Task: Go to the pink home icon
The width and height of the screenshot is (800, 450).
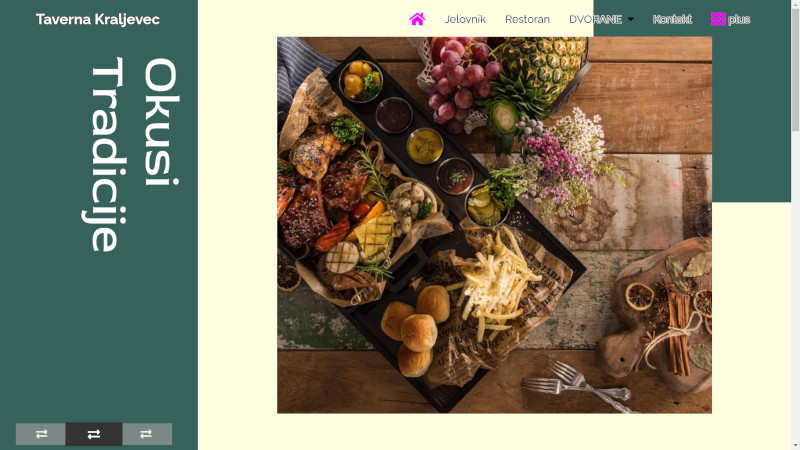Action: pyautogui.click(x=417, y=19)
